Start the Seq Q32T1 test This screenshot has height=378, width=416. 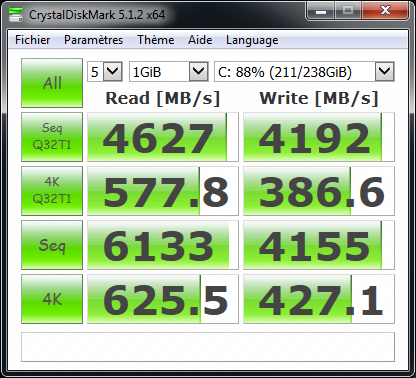[x=52, y=137]
